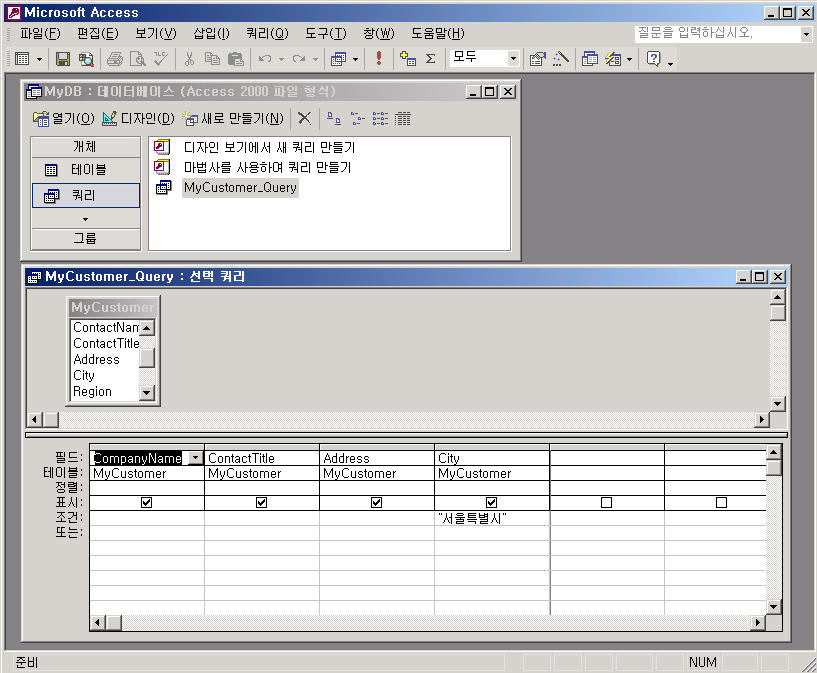Click the Query Type toolbar icon
Viewport: 817px width, 673px height.
(339, 59)
